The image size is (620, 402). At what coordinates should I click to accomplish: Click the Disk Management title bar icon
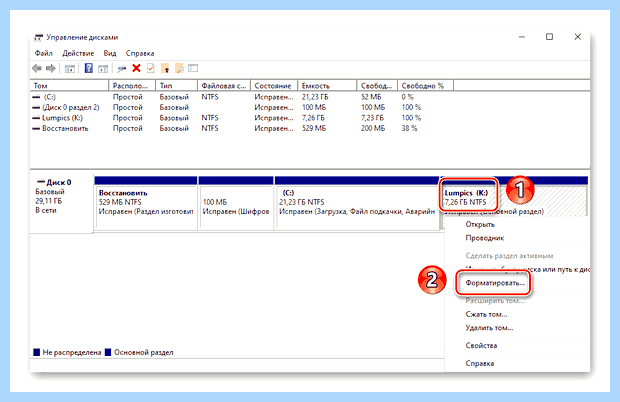pyautogui.click(x=38, y=38)
